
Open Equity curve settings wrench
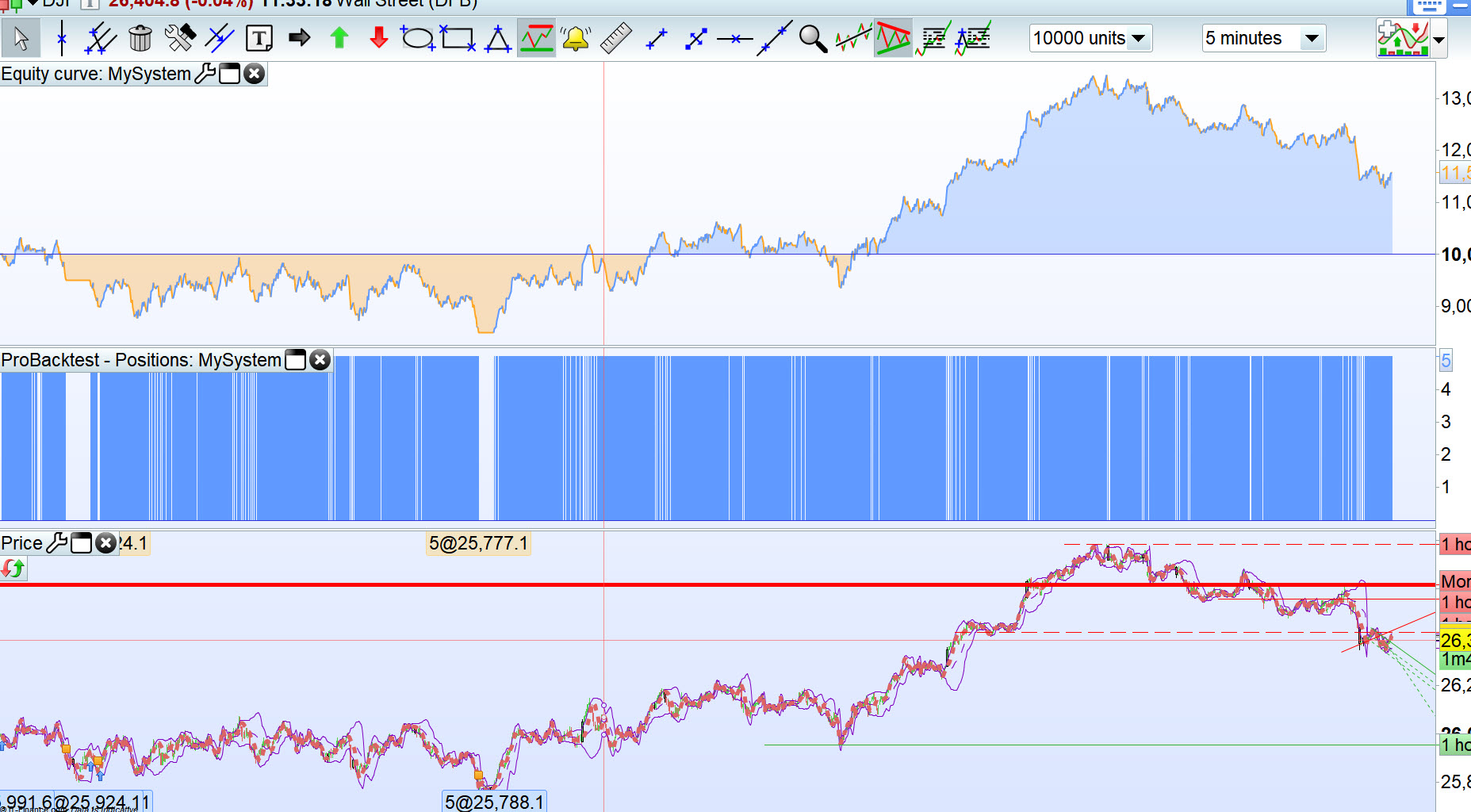click(205, 74)
